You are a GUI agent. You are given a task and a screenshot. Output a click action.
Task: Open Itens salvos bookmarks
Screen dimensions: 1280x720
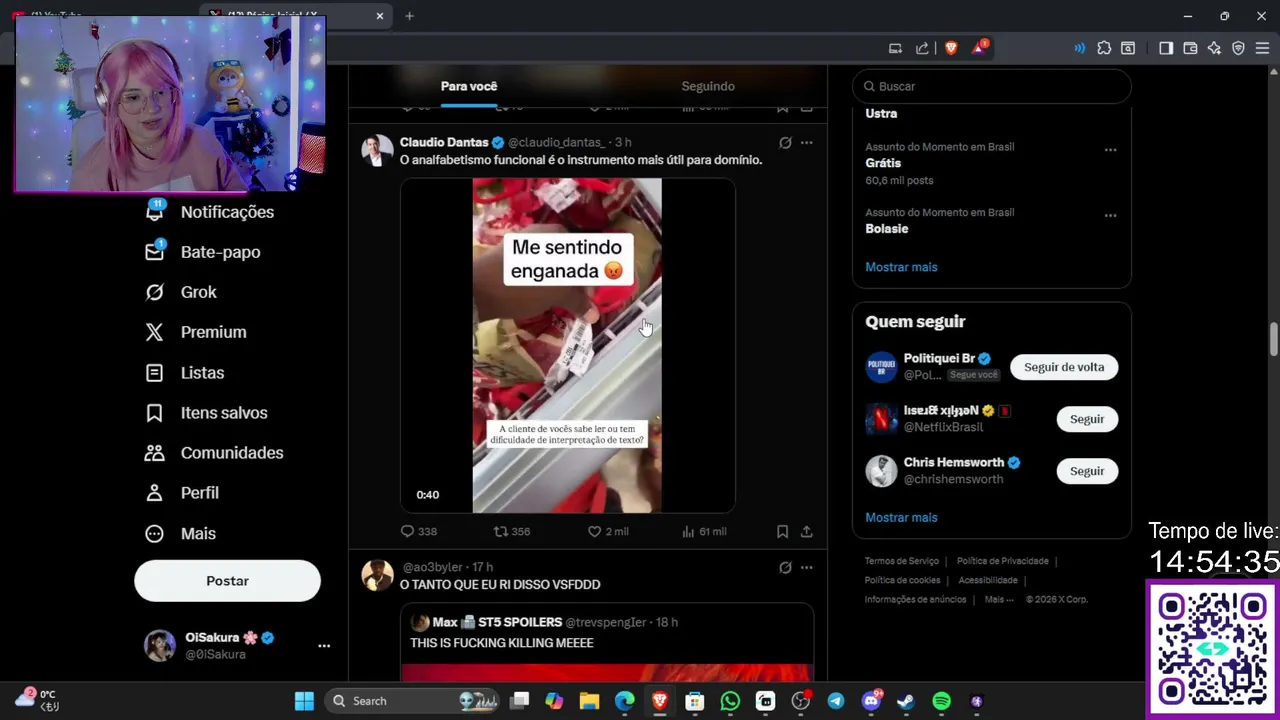click(207, 413)
